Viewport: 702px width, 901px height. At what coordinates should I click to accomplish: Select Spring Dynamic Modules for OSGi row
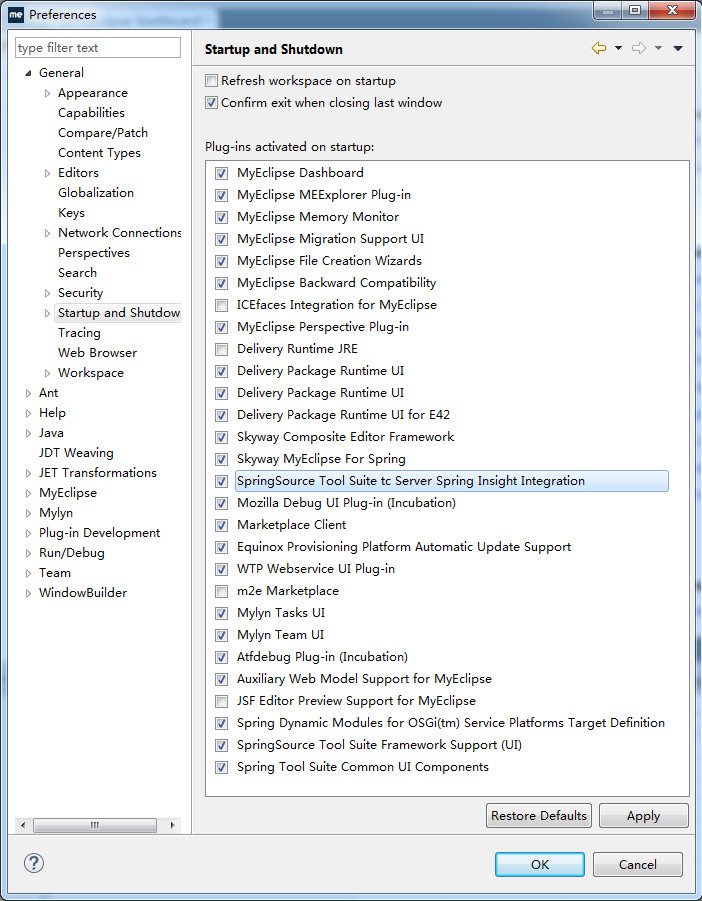click(x=451, y=723)
